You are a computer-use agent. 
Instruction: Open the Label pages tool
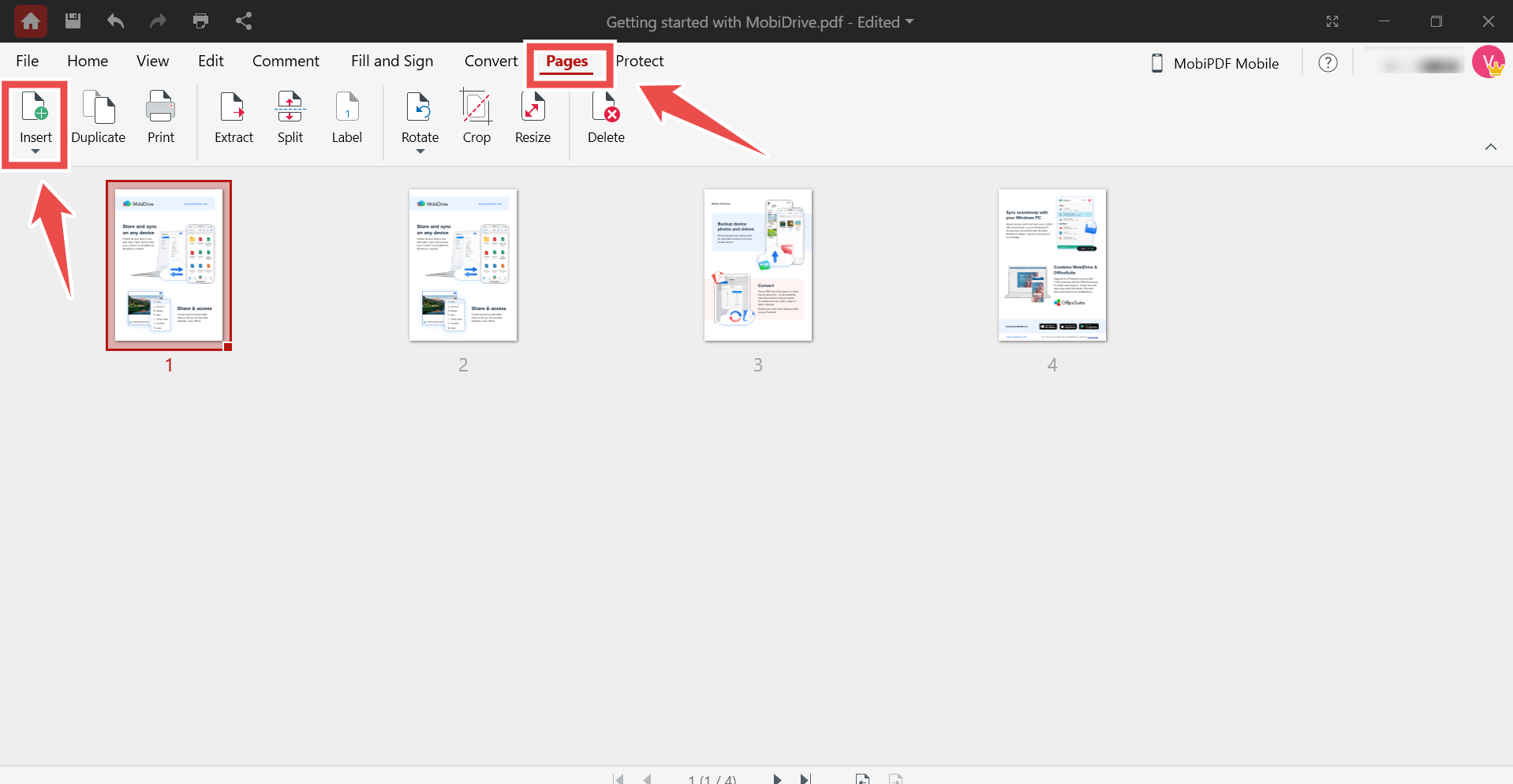pyautogui.click(x=346, y=117)
